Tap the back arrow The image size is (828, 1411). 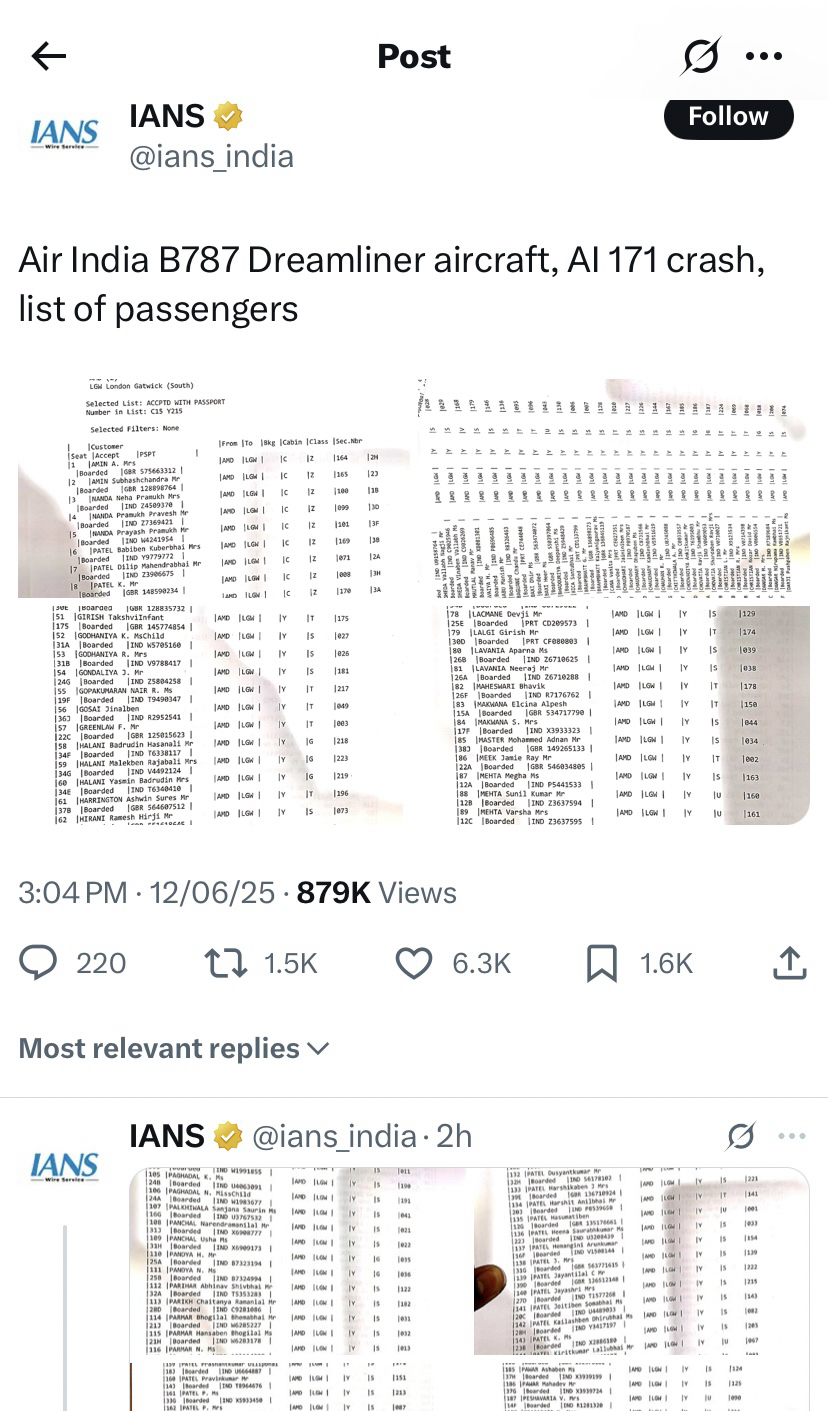click(x=48, y=57)
